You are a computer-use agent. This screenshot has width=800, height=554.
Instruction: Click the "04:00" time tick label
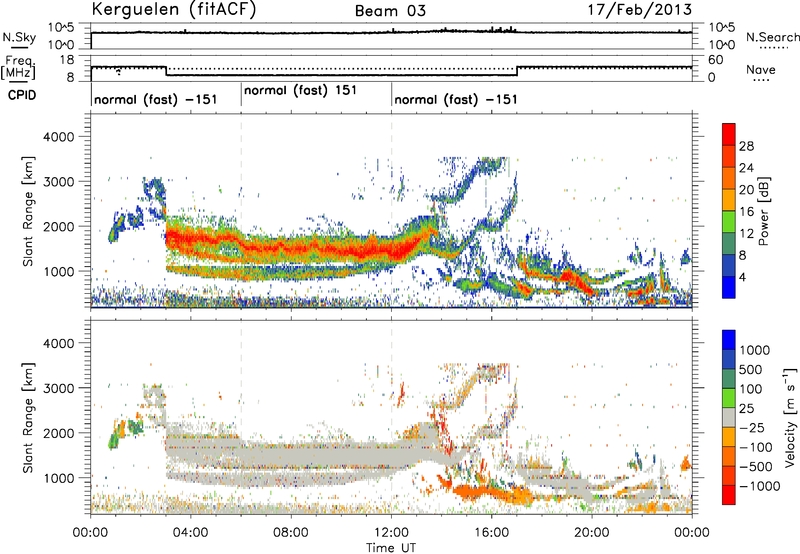(191, 533)
